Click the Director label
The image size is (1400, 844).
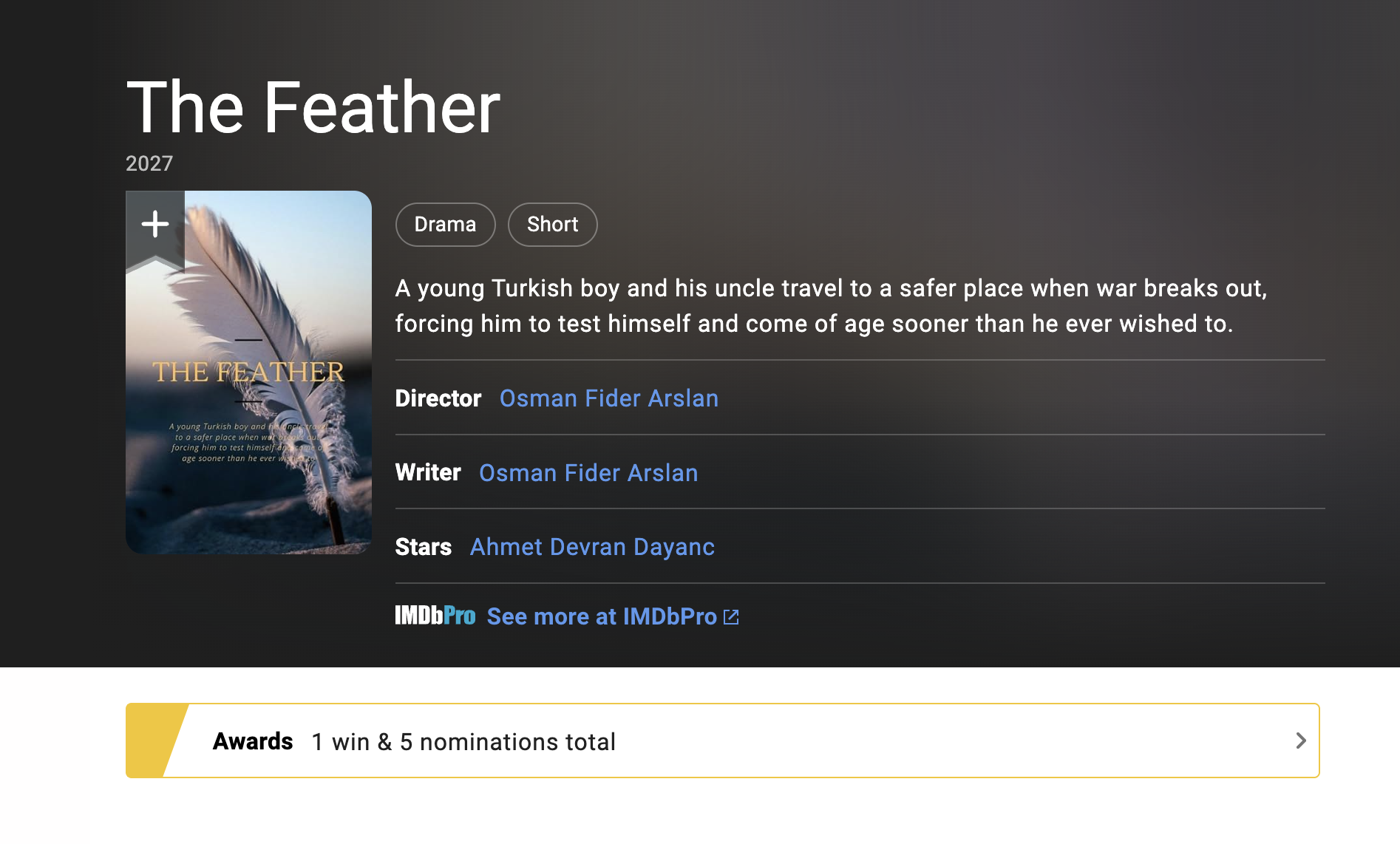pyautogui.click(x=438, y=398)
